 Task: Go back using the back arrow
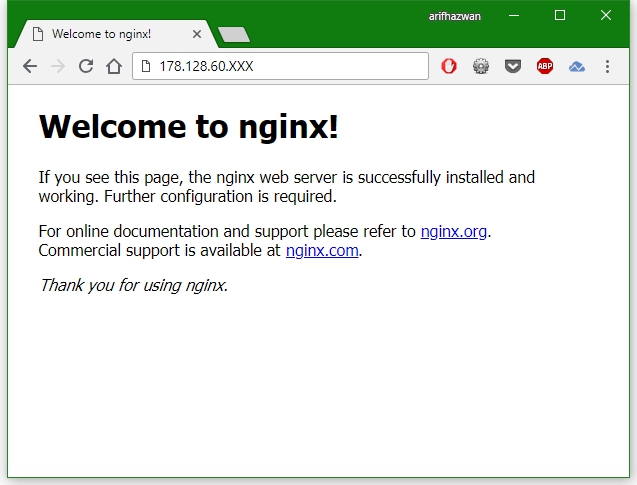(30, 66)
